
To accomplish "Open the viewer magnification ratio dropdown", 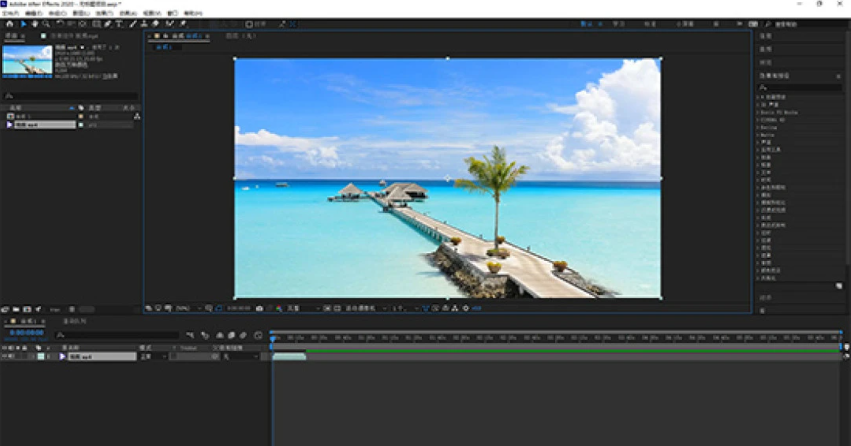I will [x=187, y=308].
